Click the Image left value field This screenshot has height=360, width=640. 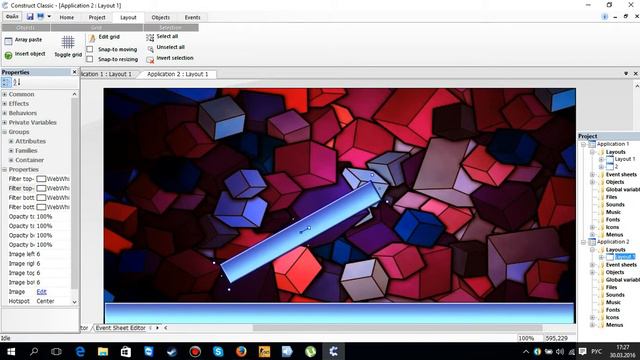point(53,254)
